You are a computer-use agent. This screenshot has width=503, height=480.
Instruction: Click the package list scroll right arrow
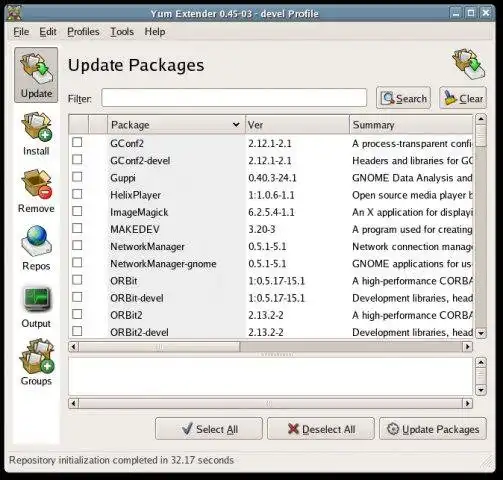pyautogui.click(x=467, y=347)
